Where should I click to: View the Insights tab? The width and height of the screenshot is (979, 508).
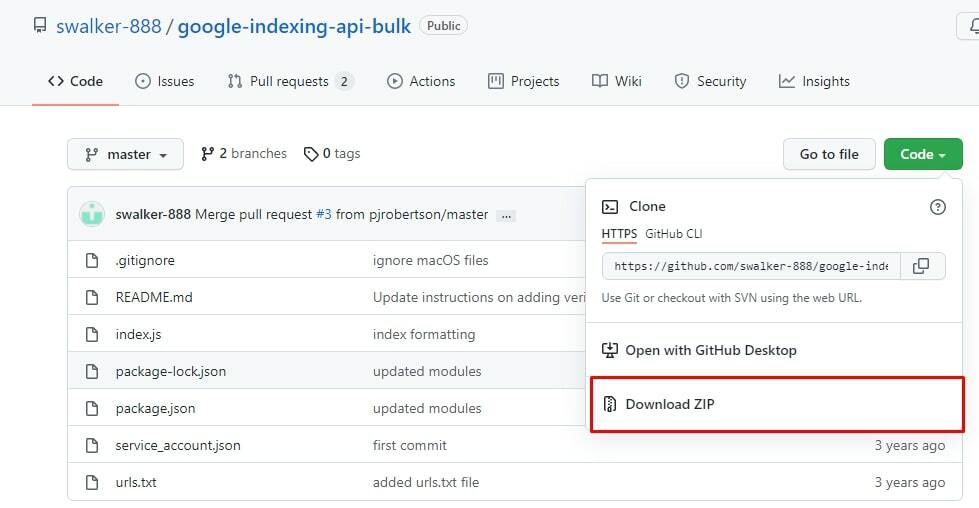(814, 81)
